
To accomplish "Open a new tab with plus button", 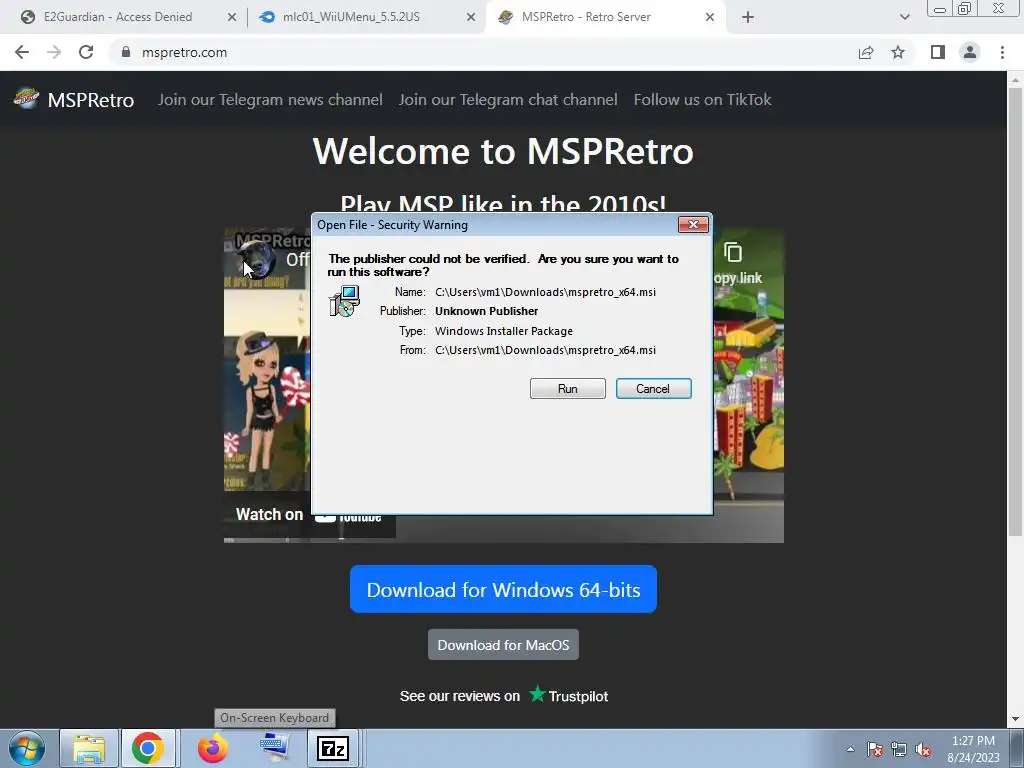I will (x=748, y=18).
